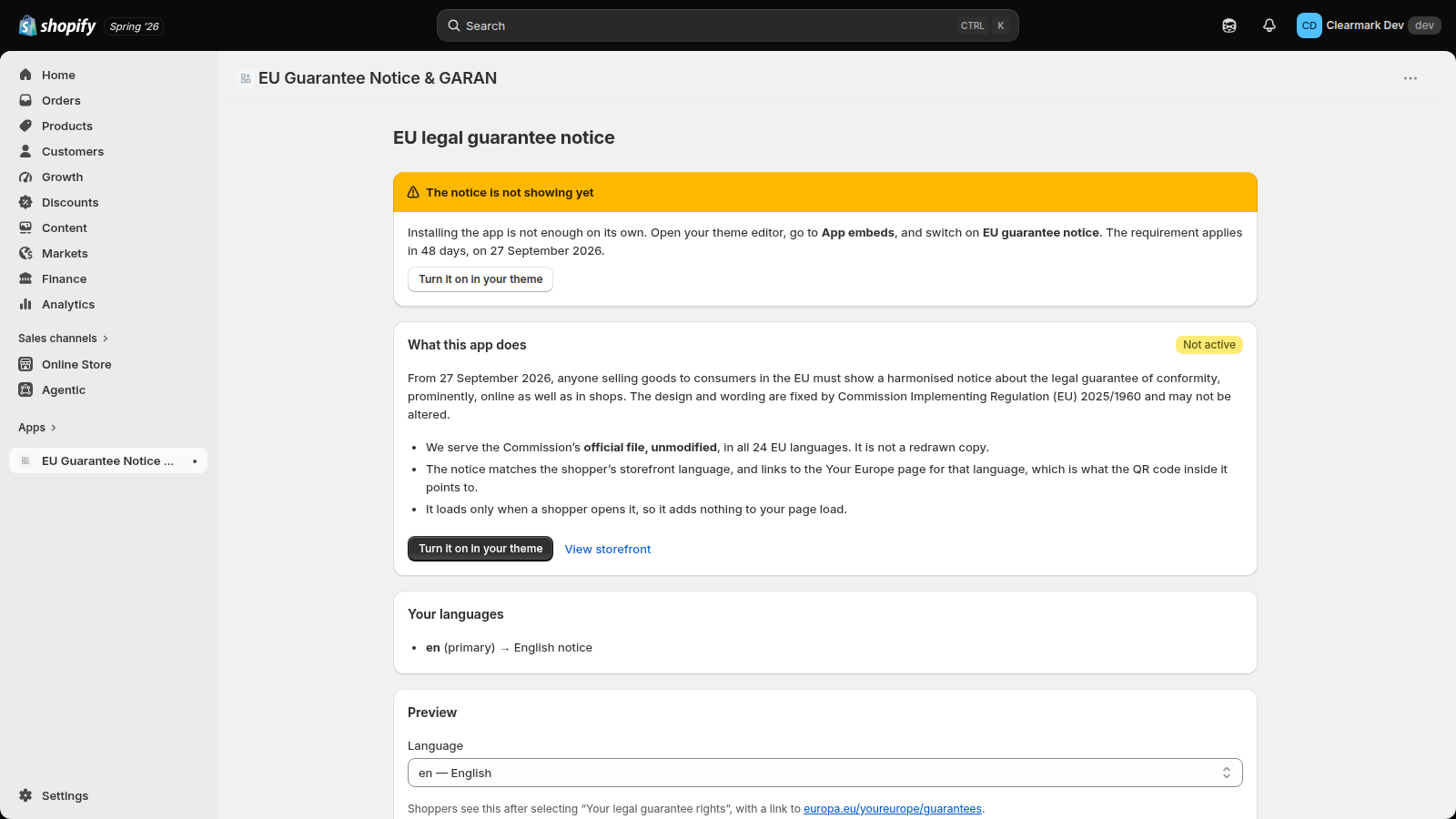The image size is (1456, 819).
Task: Click The notice is not showing yet title
Action: pos(510,192)
